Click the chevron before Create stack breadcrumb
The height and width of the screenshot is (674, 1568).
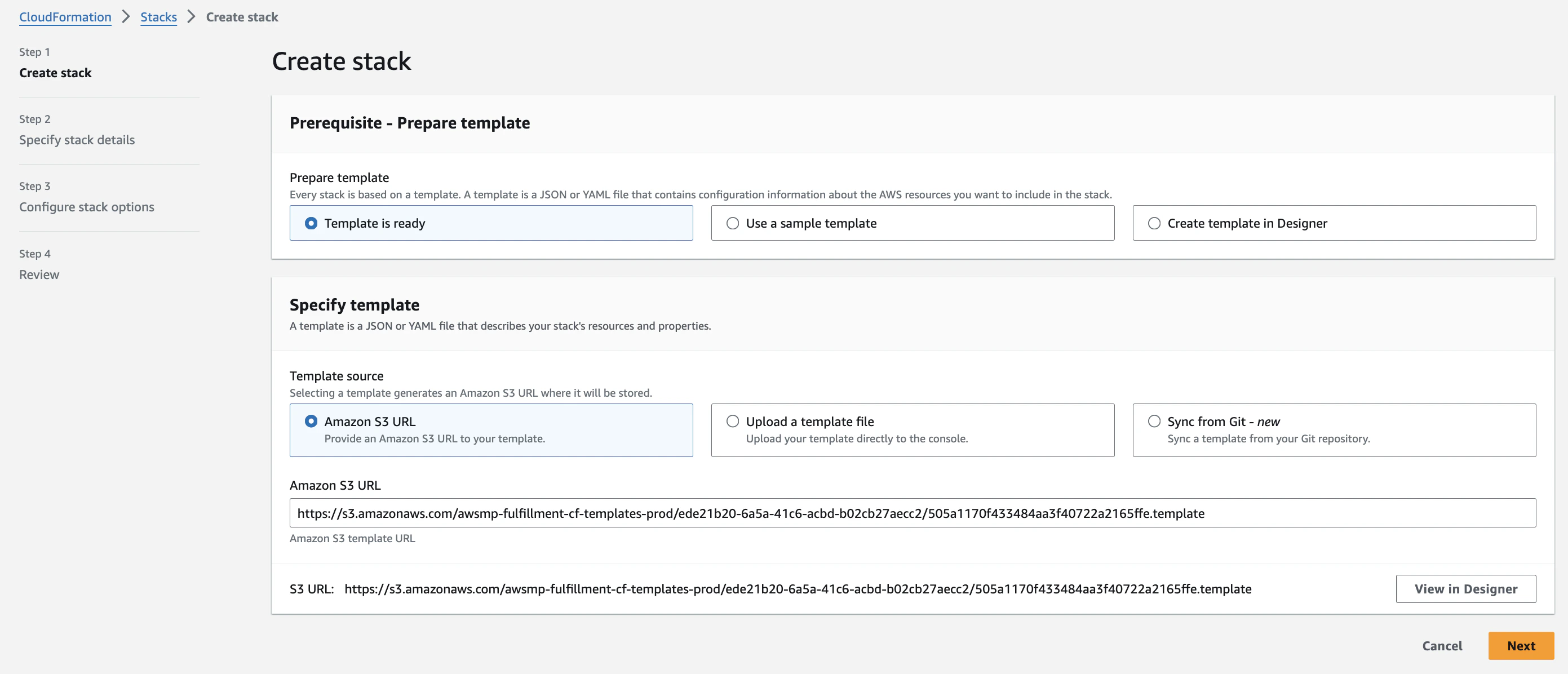(x=191, y=17)
